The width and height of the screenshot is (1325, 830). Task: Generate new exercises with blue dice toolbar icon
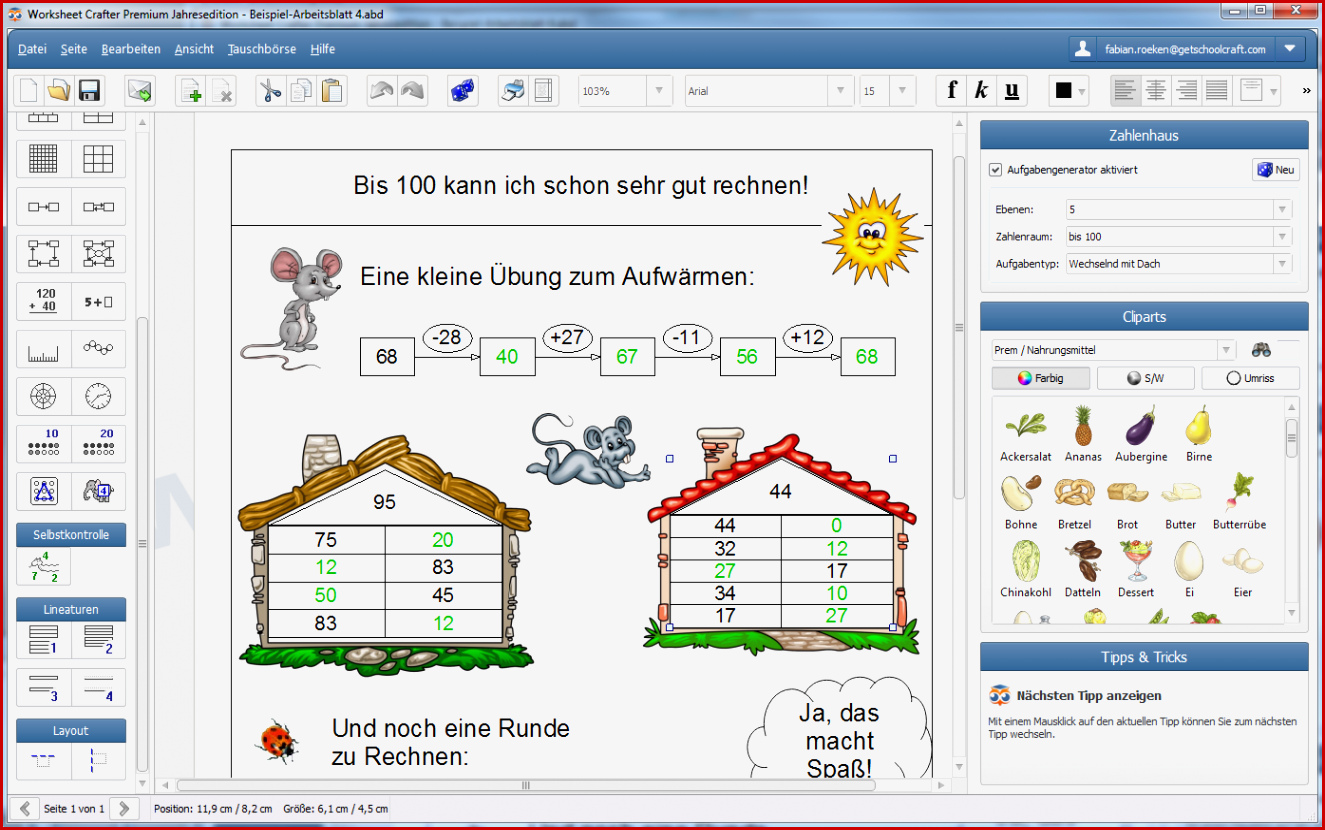coord(462,91)
